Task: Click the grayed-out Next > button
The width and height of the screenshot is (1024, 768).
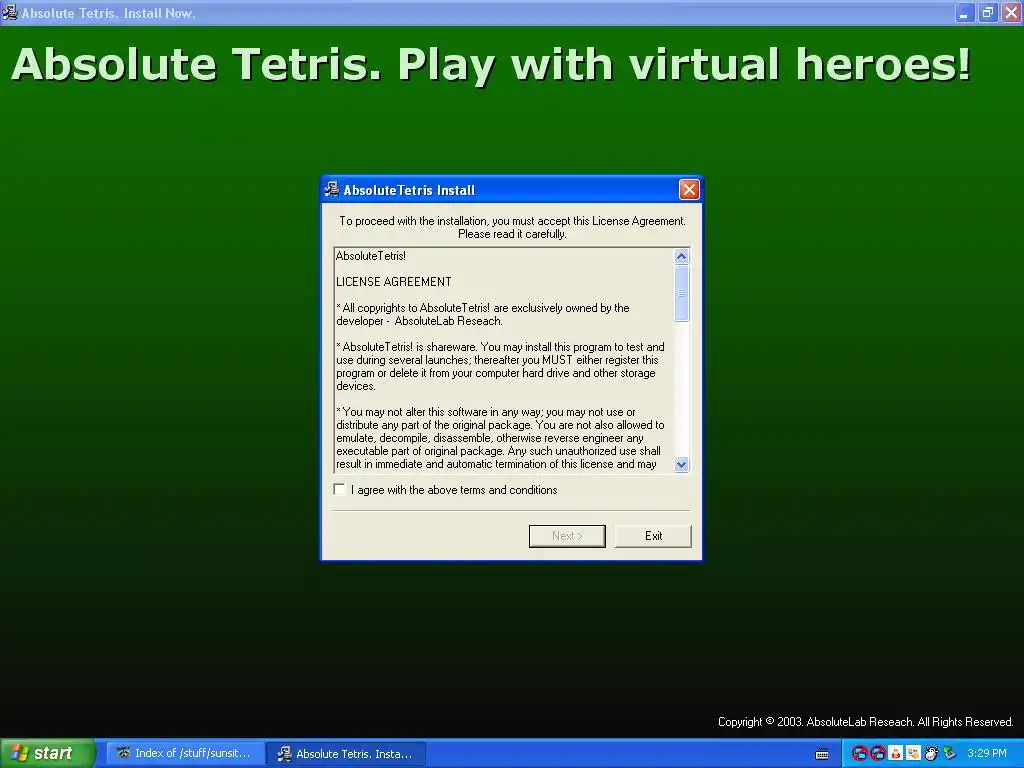Action: coord(567,536)
